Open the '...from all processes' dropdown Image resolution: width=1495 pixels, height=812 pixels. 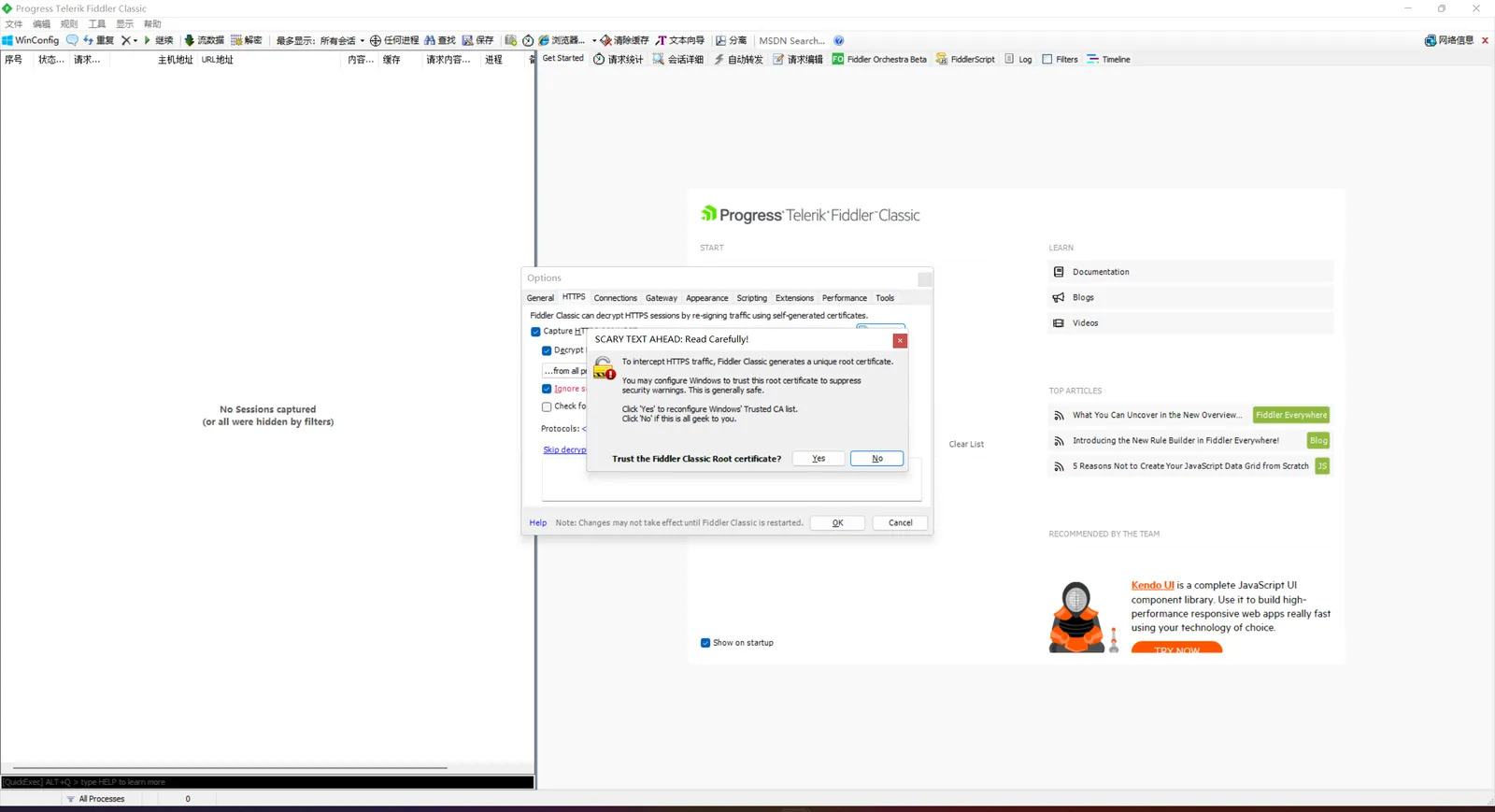point(564,371)
